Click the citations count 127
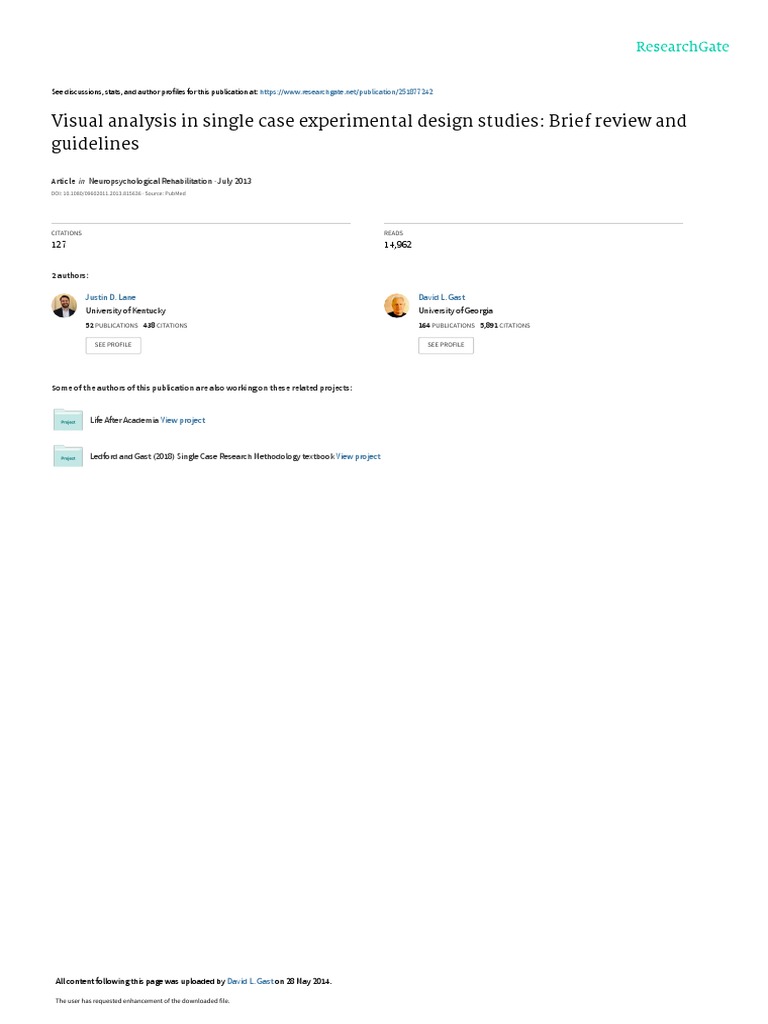The image size is (768, 1024). [x=59, y=245]
